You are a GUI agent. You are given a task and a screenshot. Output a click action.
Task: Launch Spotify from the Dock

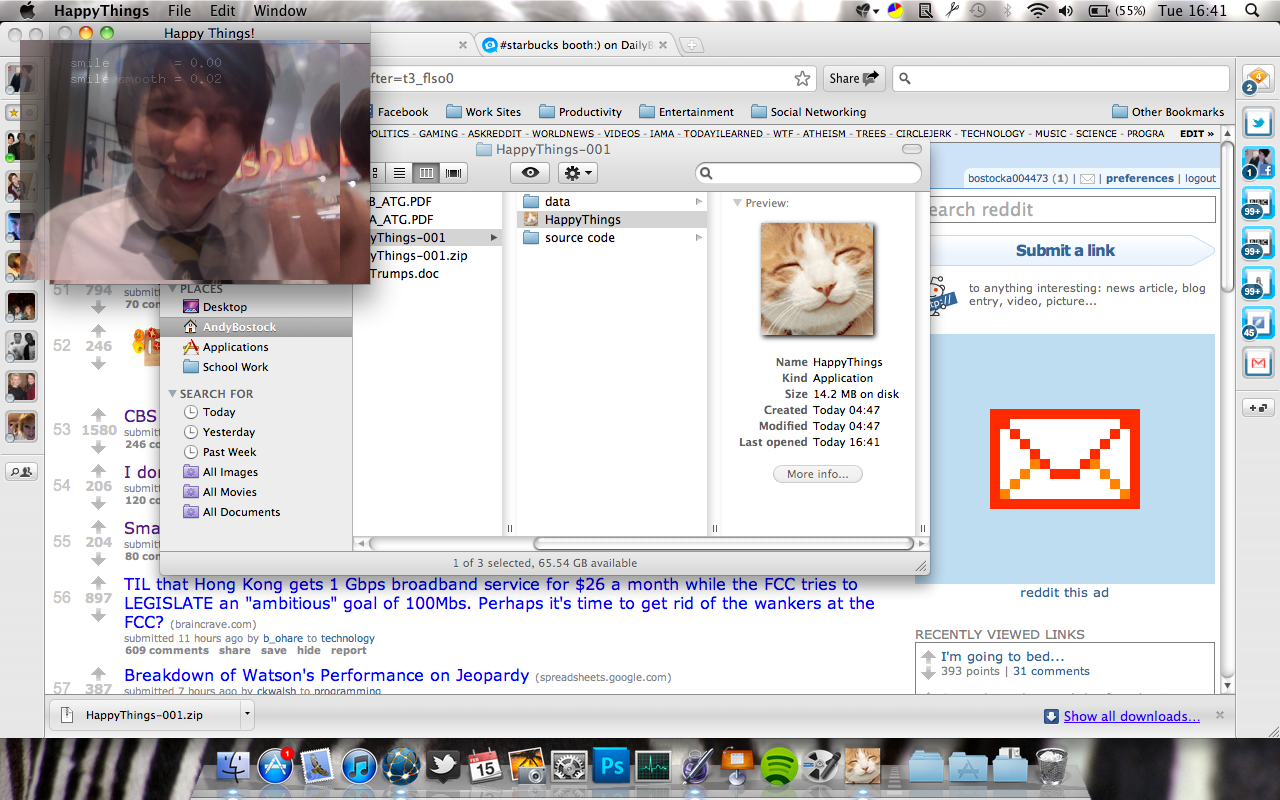point(778,767)
